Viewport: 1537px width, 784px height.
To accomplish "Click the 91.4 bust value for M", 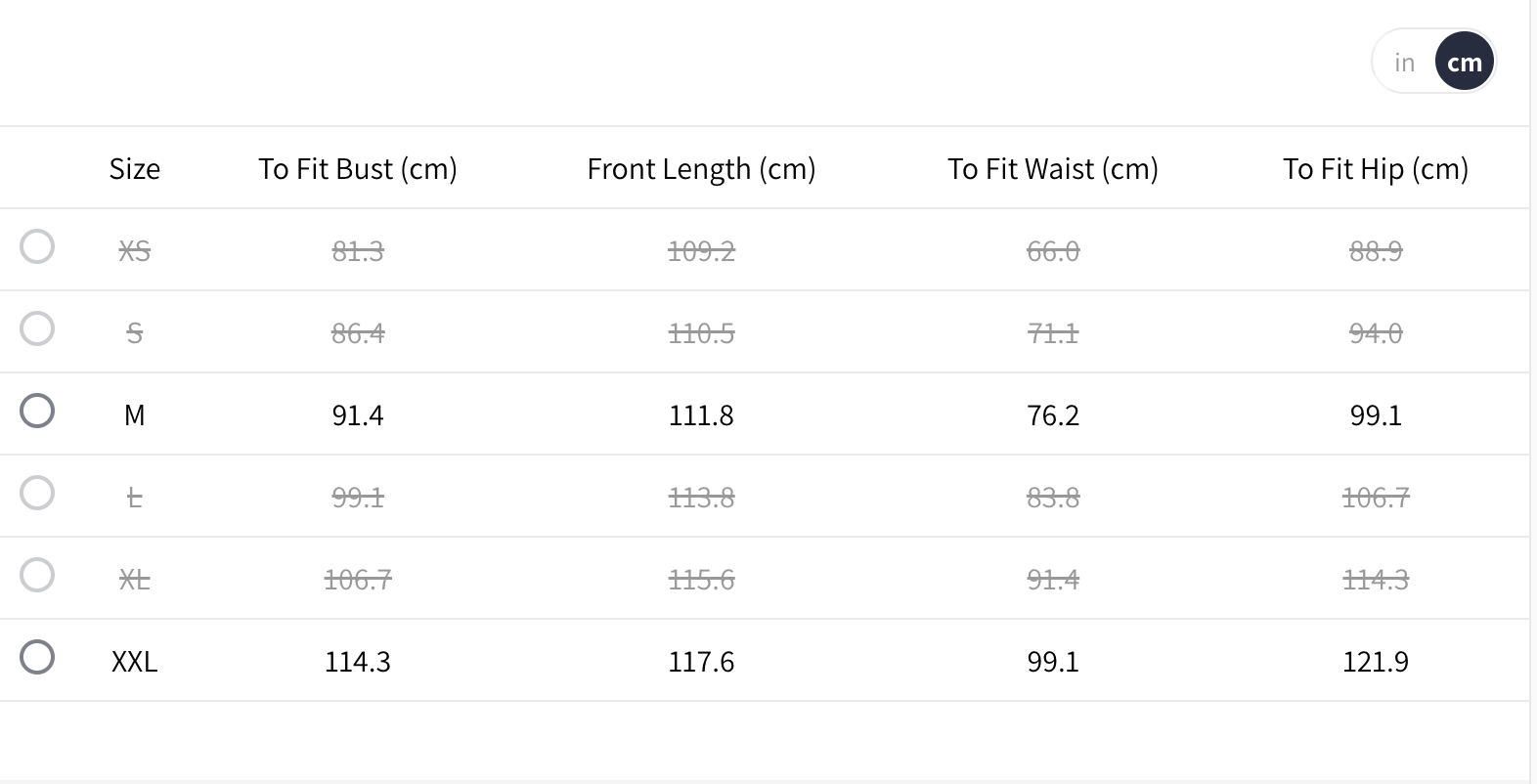I will (358, 415).
